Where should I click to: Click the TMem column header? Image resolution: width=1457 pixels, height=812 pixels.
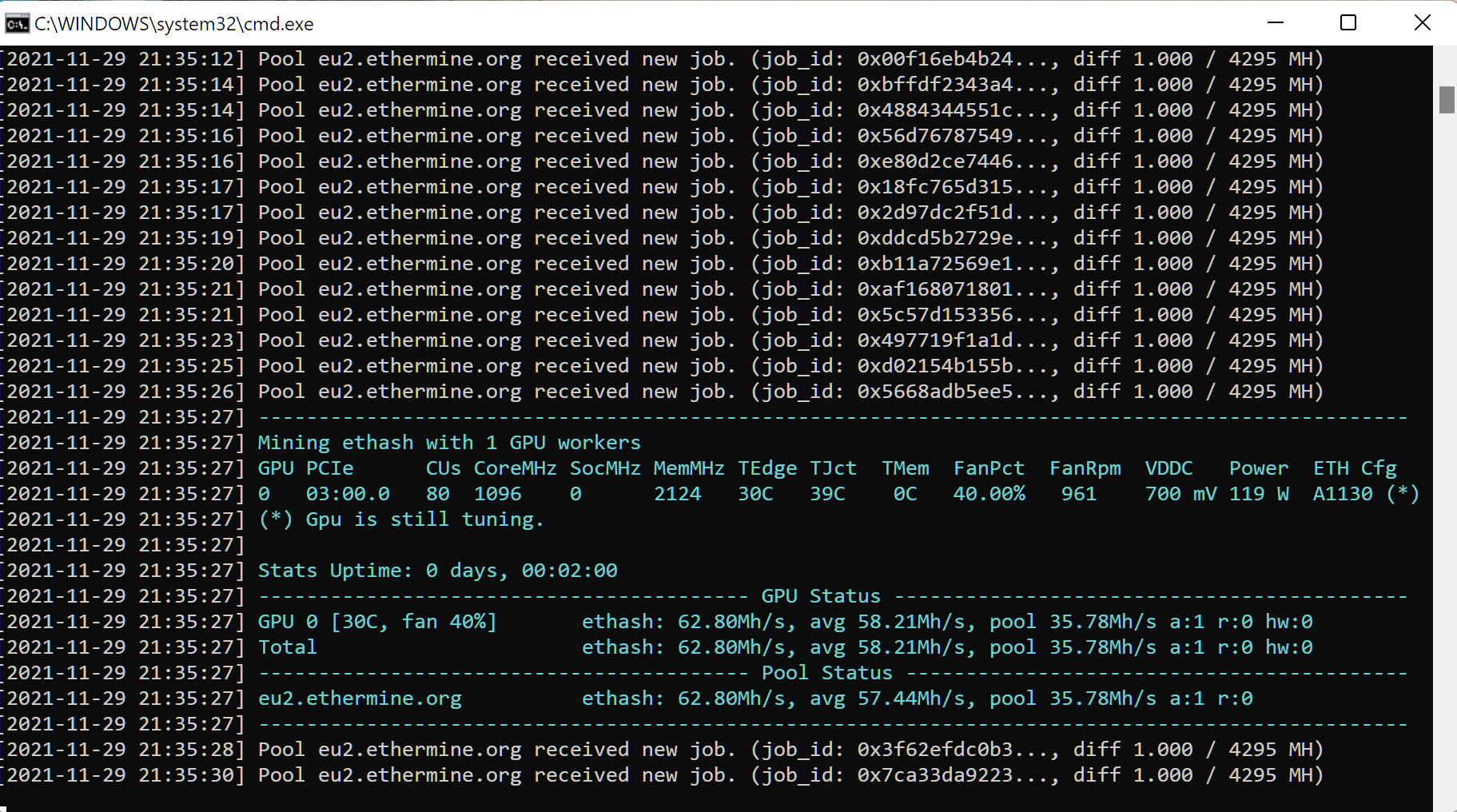(x=906, y=468)
